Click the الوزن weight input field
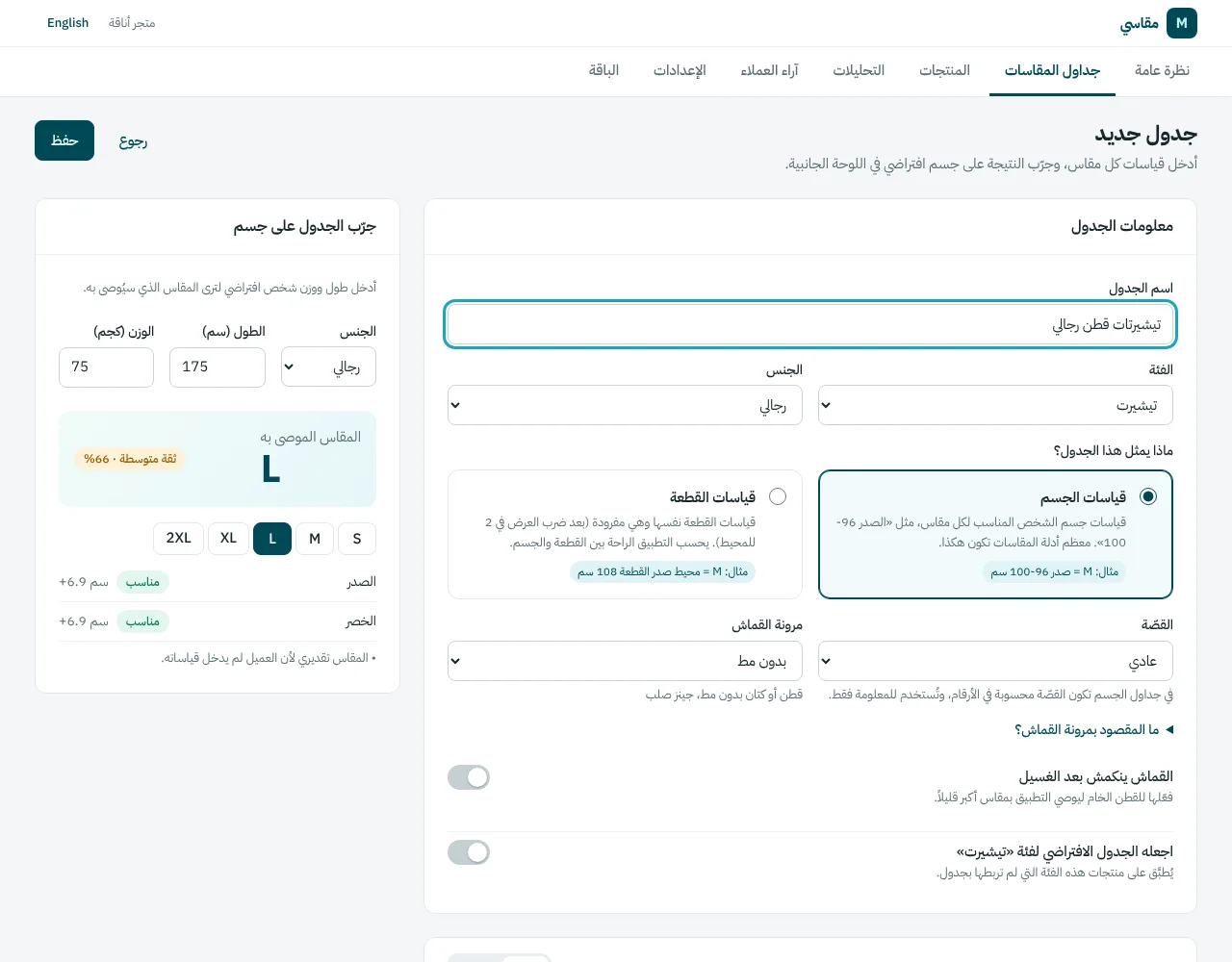This screenshot has width=1232, height=962. (106, 367)
